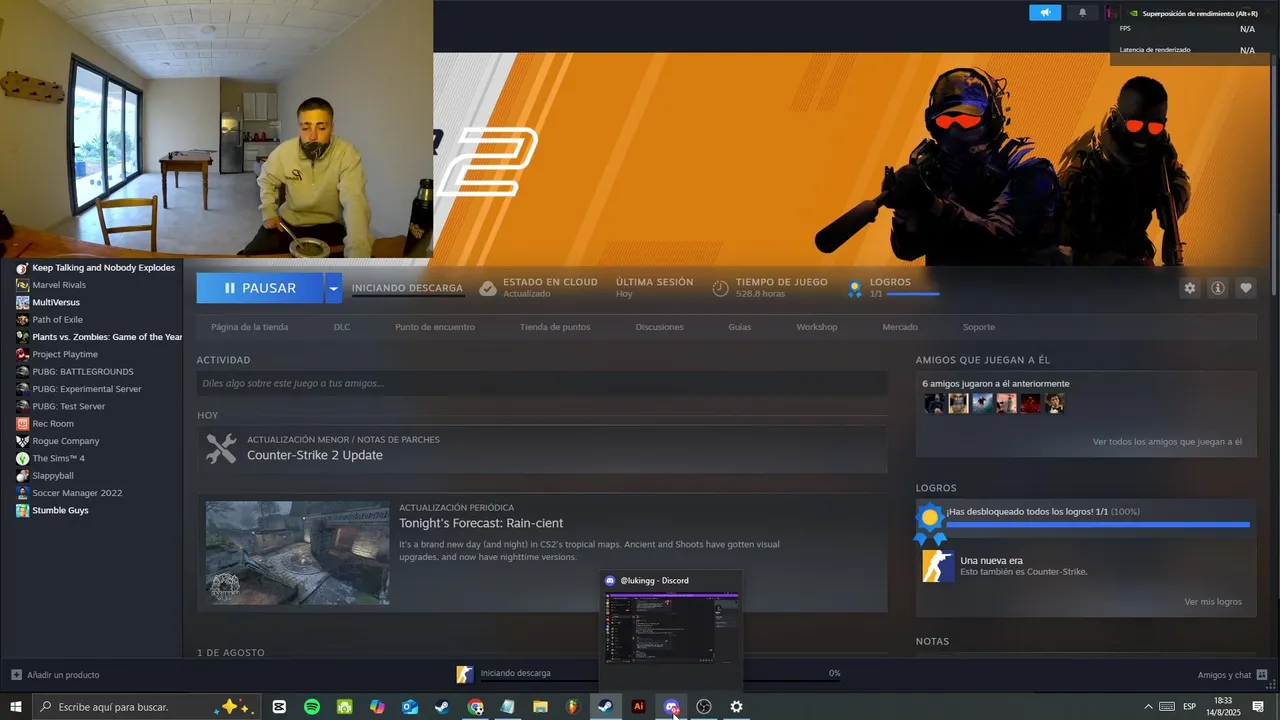This screenshot has height=720, width=1280.
Task: Open Steam notifications bell icon
Action: [1082, 13]
